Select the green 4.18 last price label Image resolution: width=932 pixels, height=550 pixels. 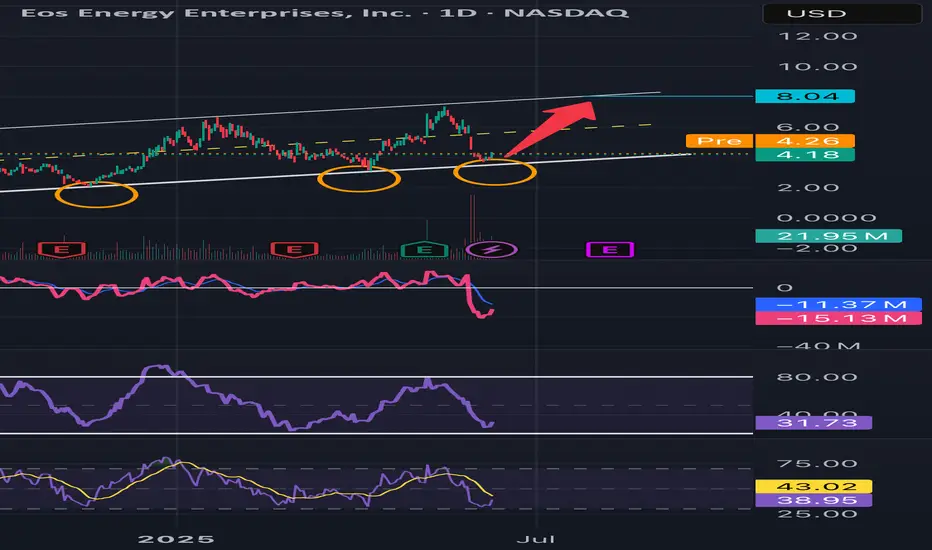click(x=805, y=155)
